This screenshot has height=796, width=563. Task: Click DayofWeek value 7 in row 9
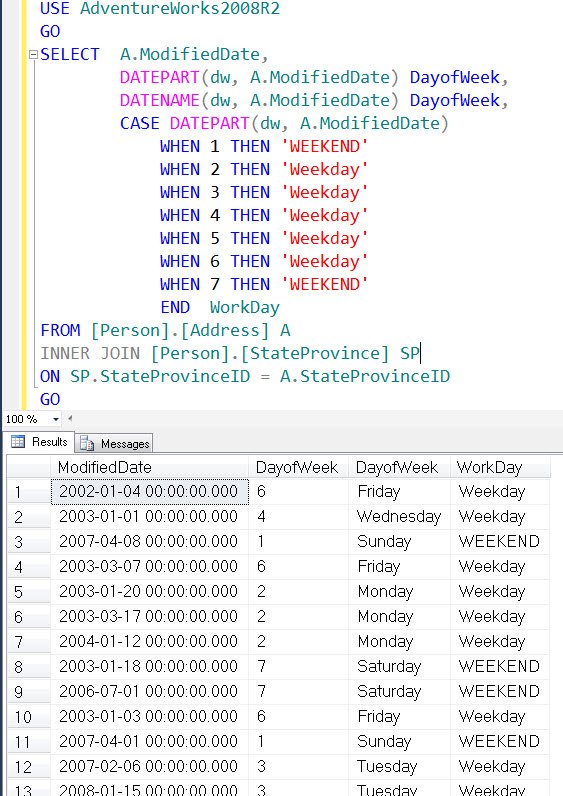click(299, 691)
